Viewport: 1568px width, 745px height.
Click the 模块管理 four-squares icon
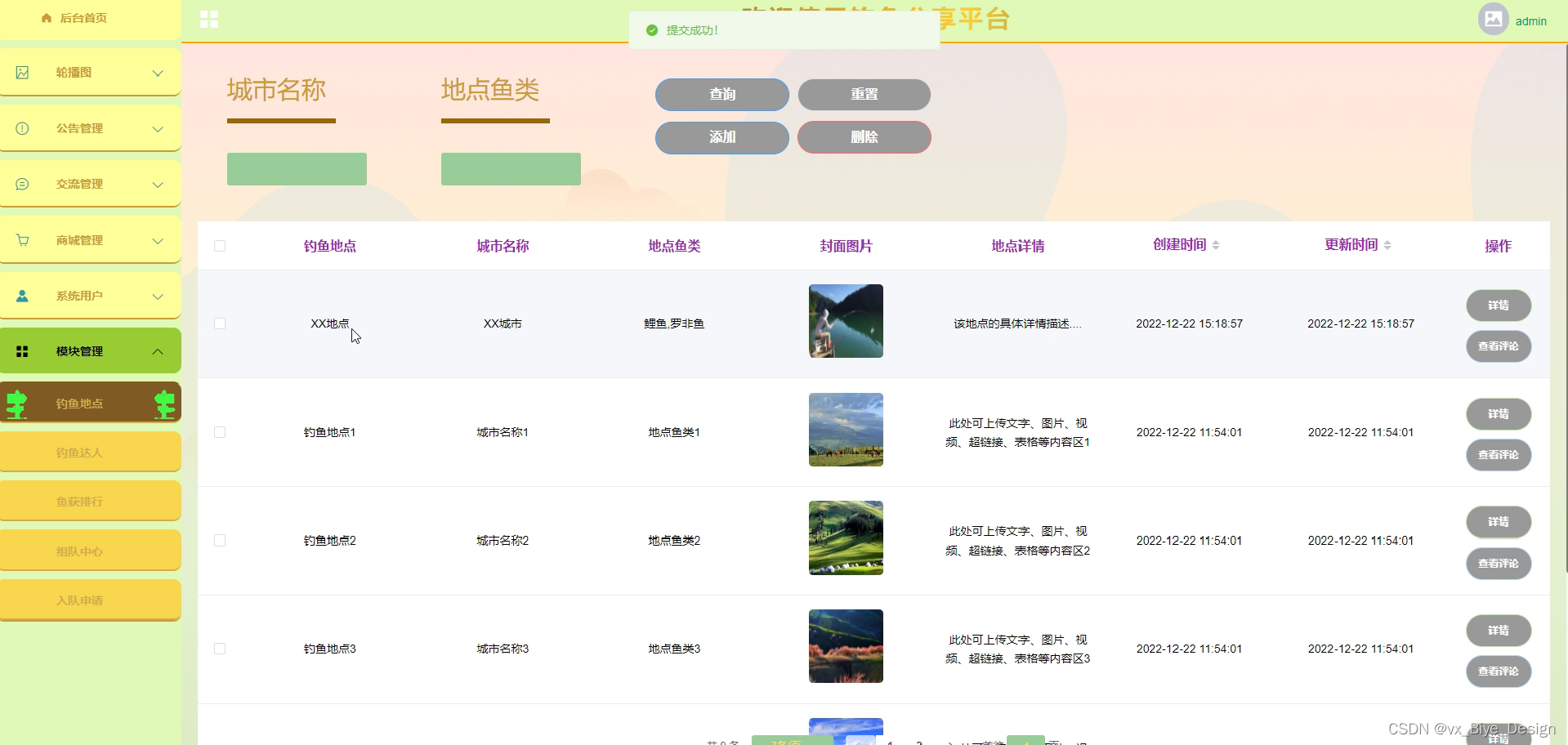22,351
